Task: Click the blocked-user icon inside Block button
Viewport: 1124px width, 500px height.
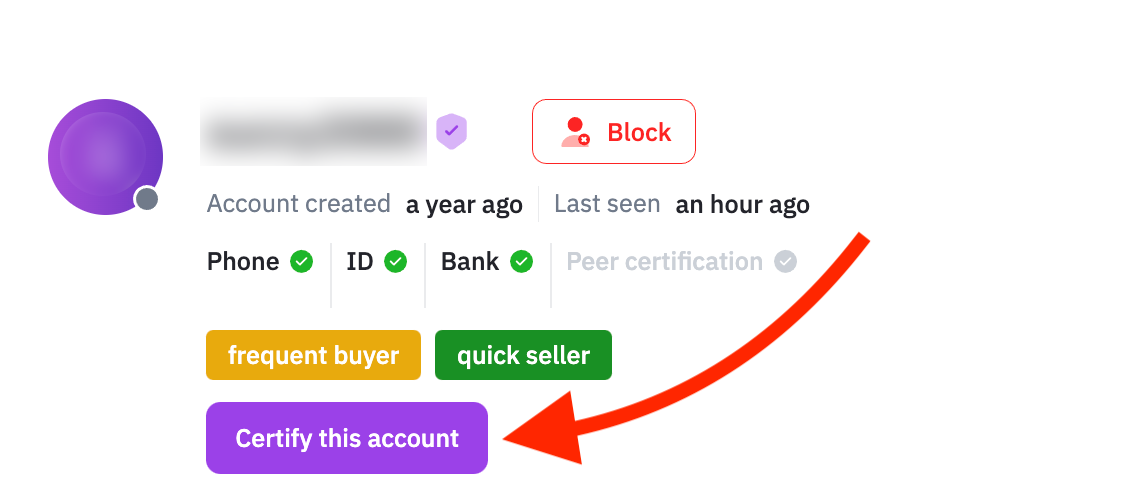Action: tap(575, 133)
